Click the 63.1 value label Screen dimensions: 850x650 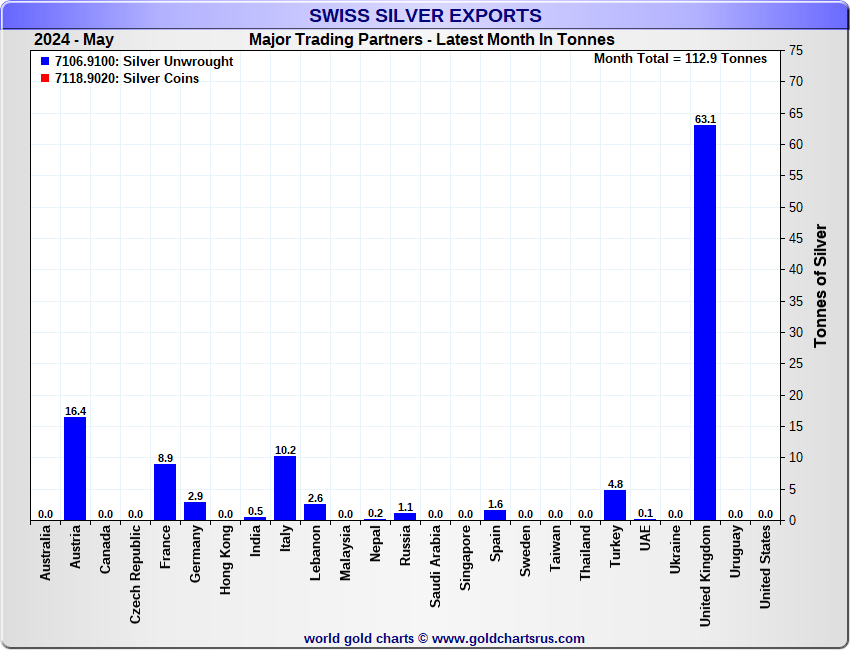click(x=705, y=119)
